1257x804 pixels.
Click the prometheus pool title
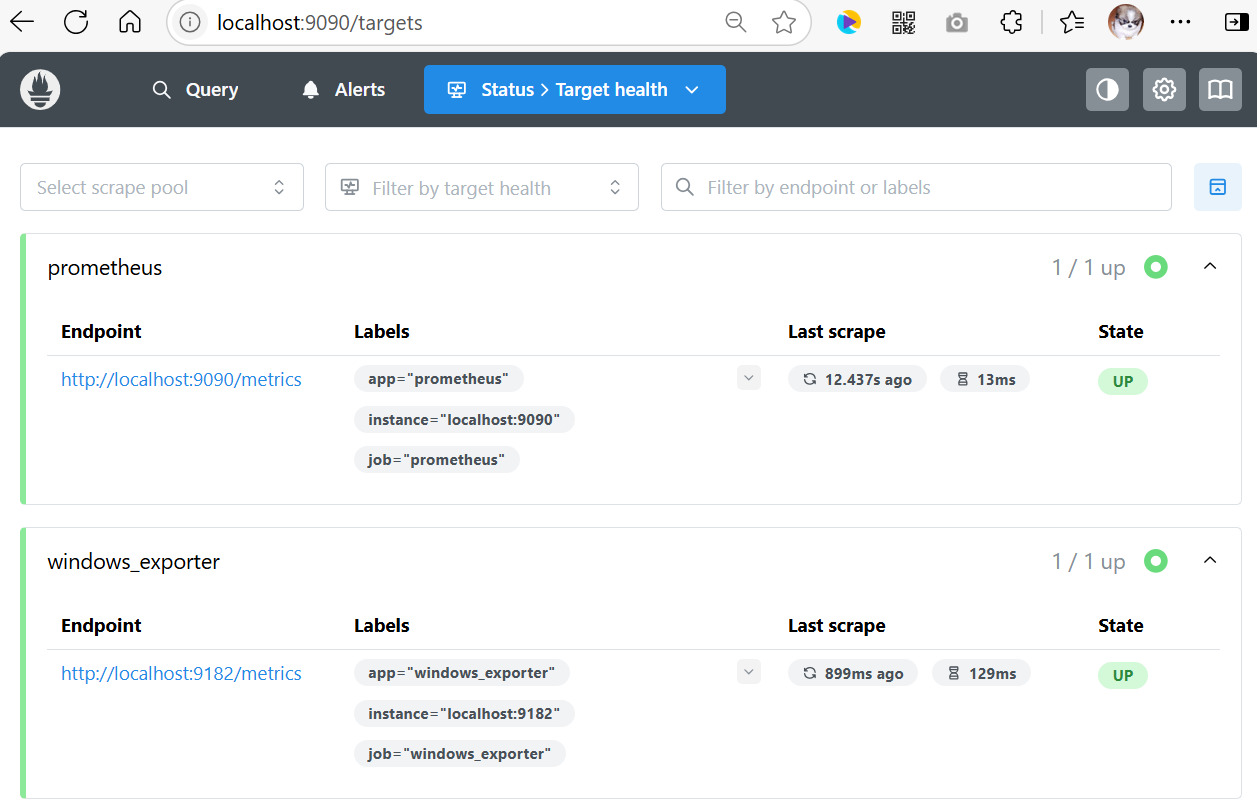(105, 268)
